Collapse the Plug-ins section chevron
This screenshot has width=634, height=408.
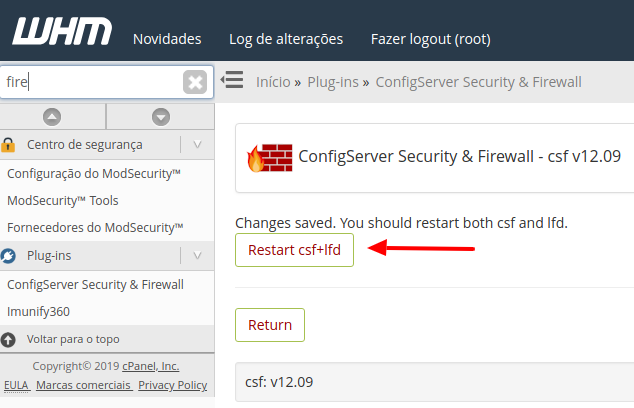[198, 256]
